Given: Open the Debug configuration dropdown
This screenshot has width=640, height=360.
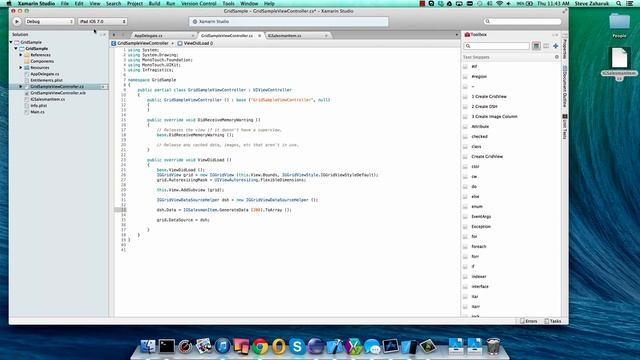Looking at the screenshot, I should coord(49,21).
